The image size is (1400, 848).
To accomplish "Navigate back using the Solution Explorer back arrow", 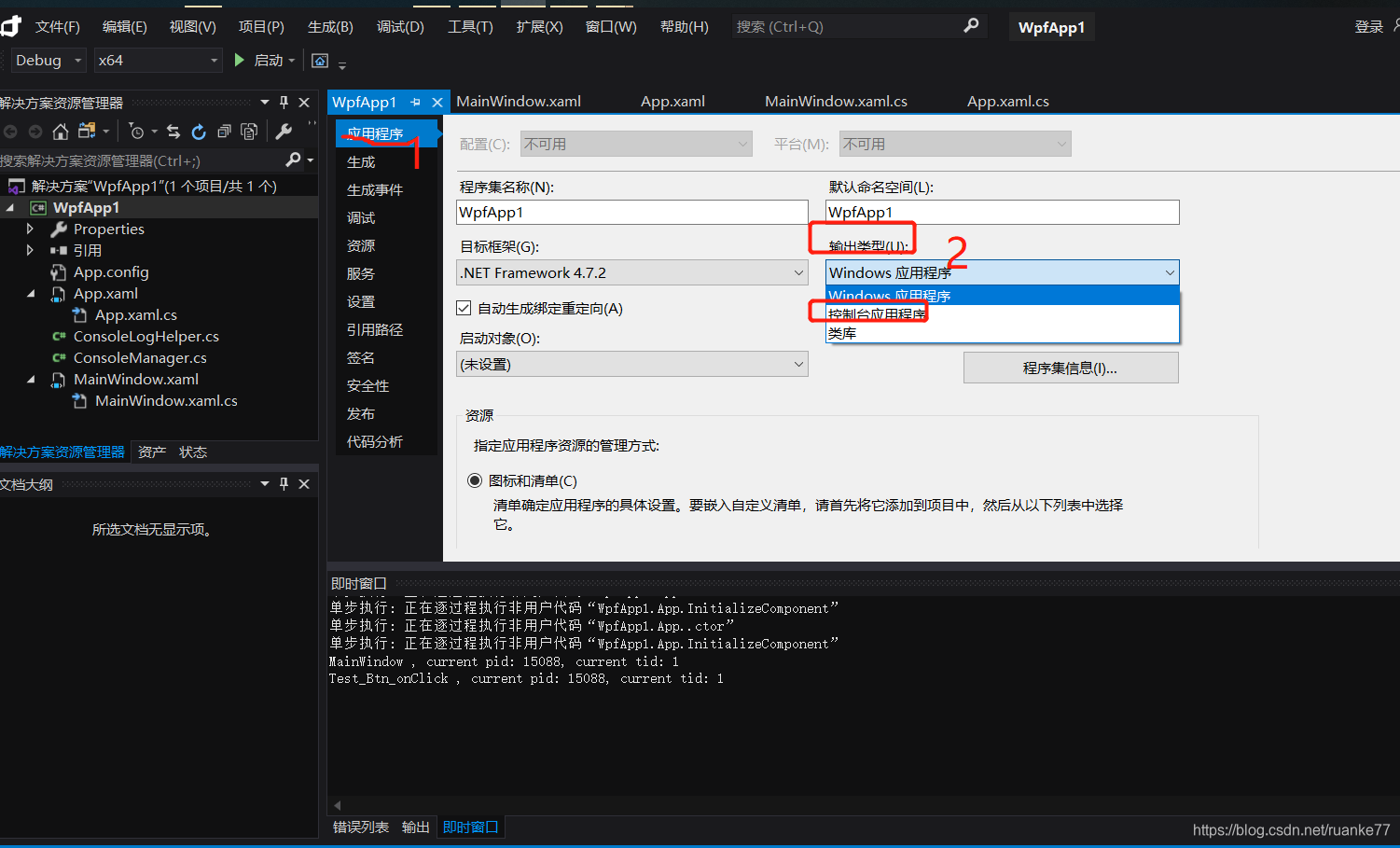I will [x=10, y=132].
